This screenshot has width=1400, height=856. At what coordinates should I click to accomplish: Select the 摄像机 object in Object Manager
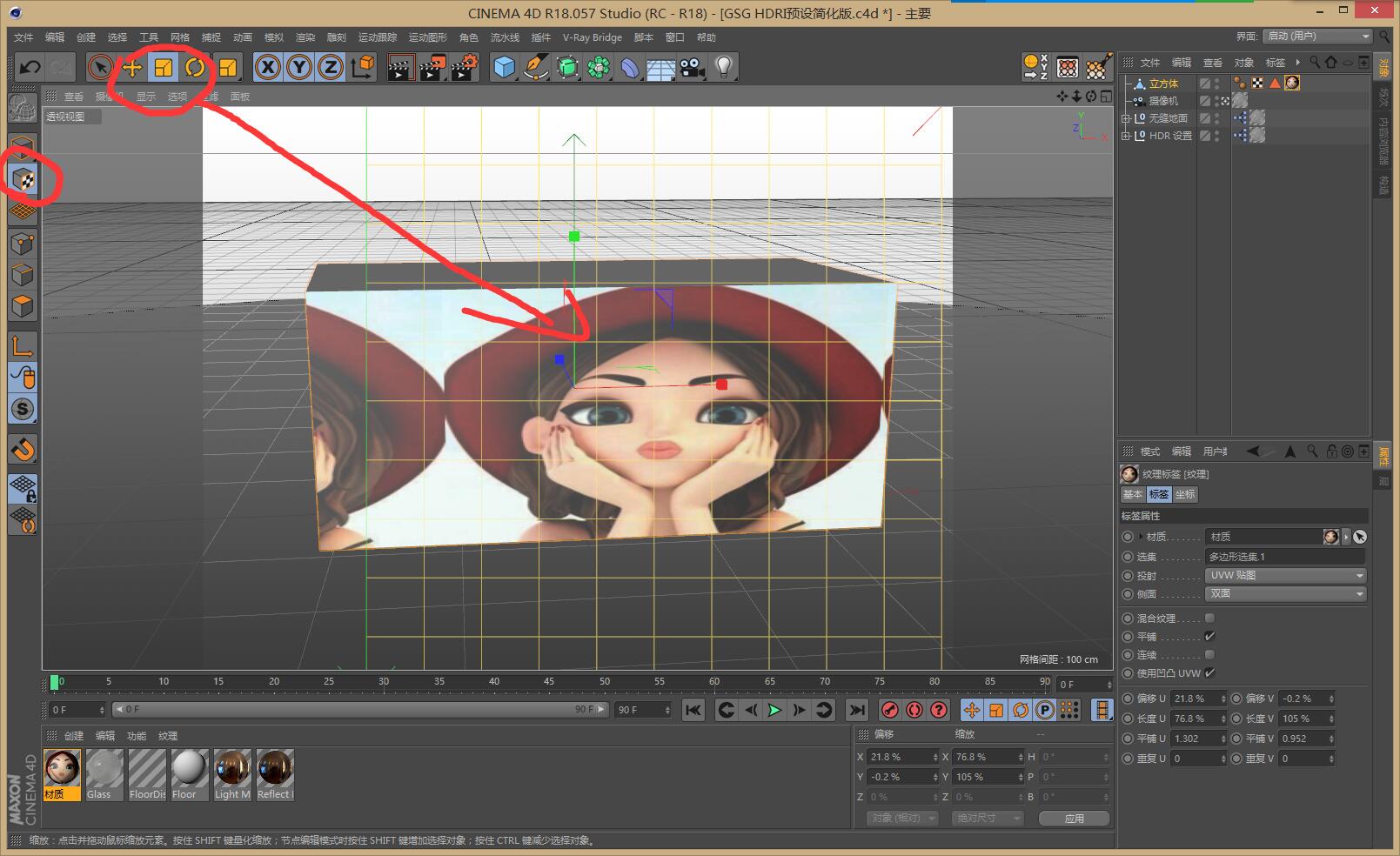[x=1163, y=101]
